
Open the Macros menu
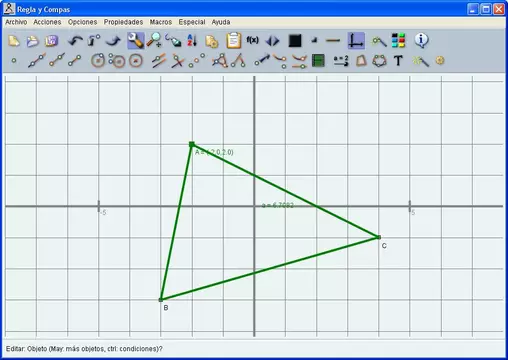click(x=161, y=22)
